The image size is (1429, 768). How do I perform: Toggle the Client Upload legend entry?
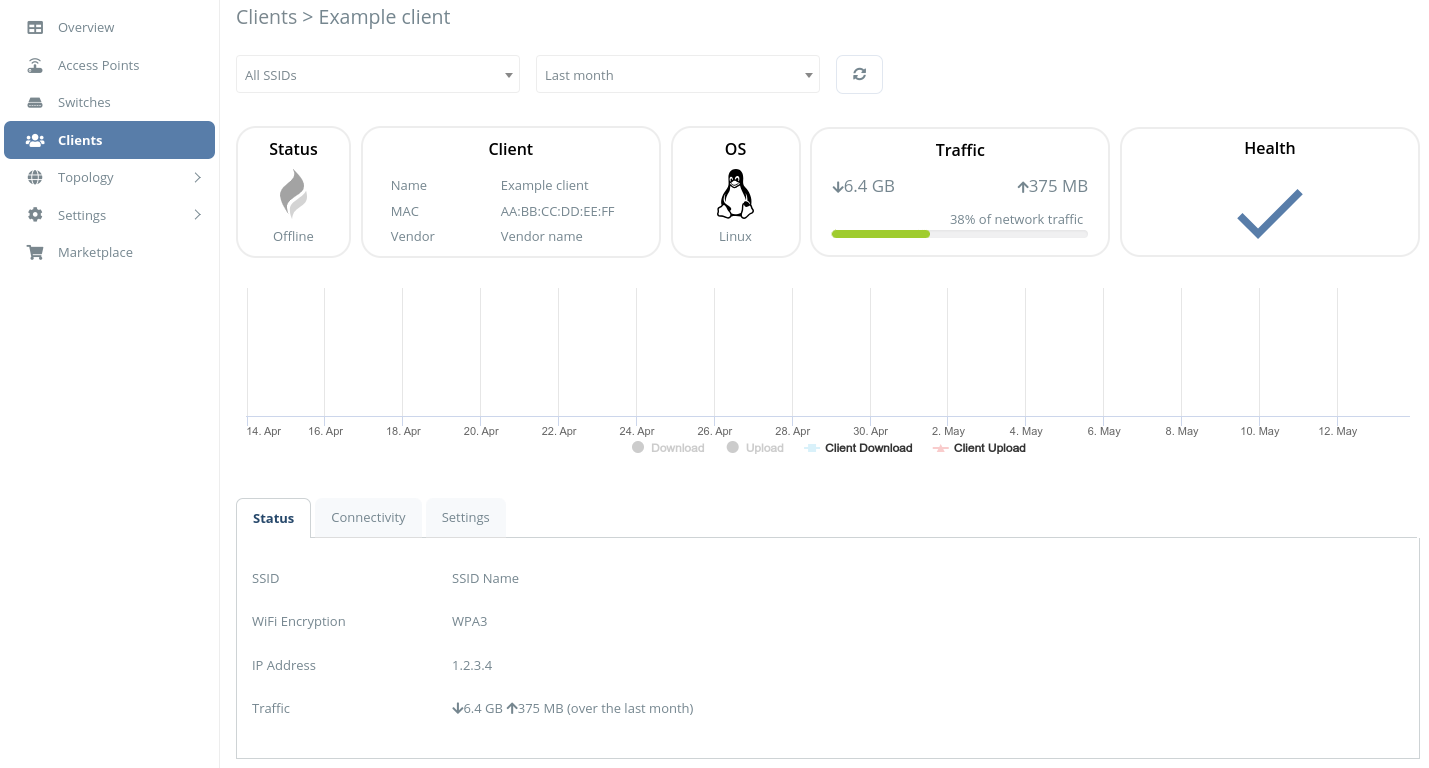click(x=980, y=448)
